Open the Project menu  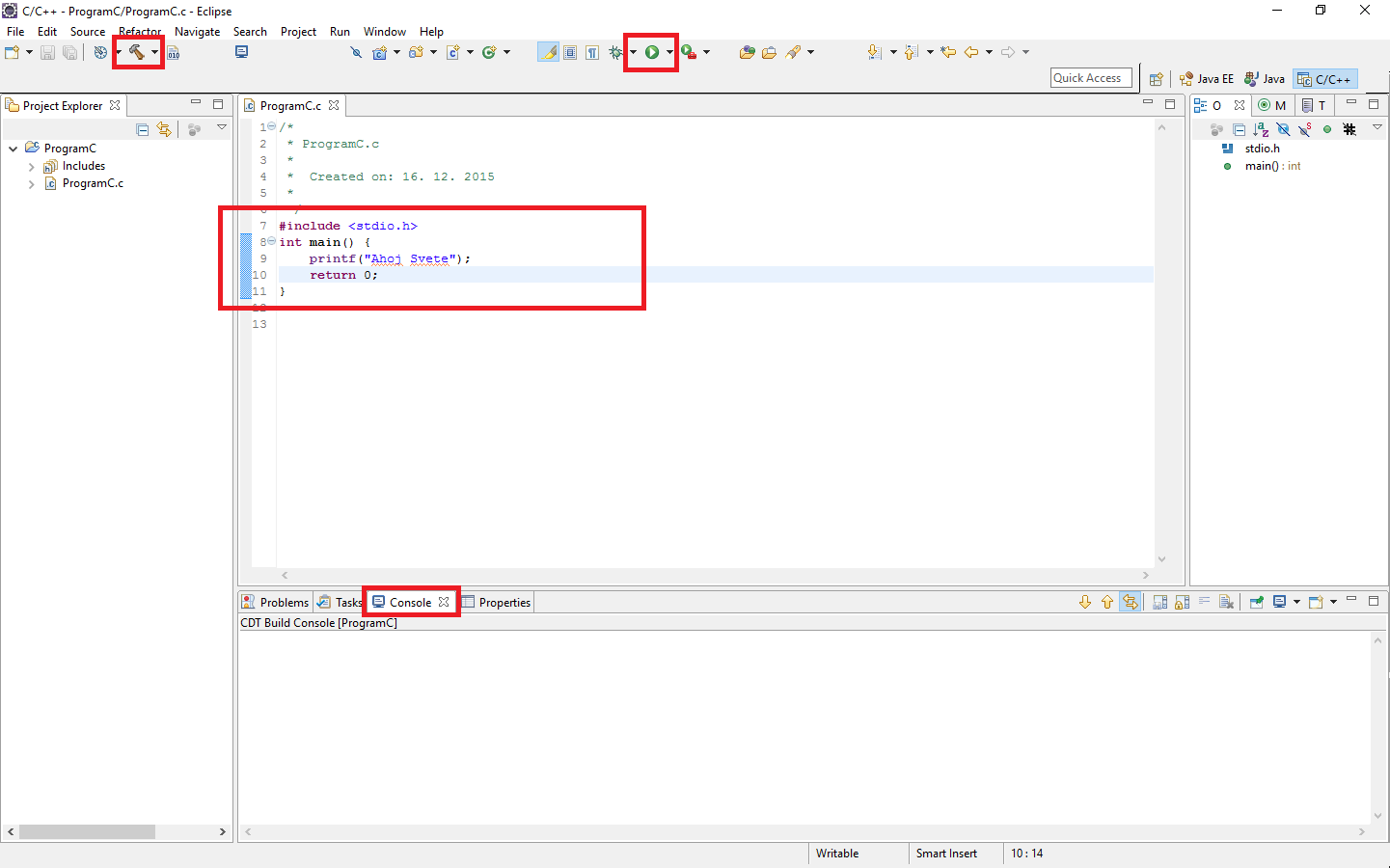point(298,31)
